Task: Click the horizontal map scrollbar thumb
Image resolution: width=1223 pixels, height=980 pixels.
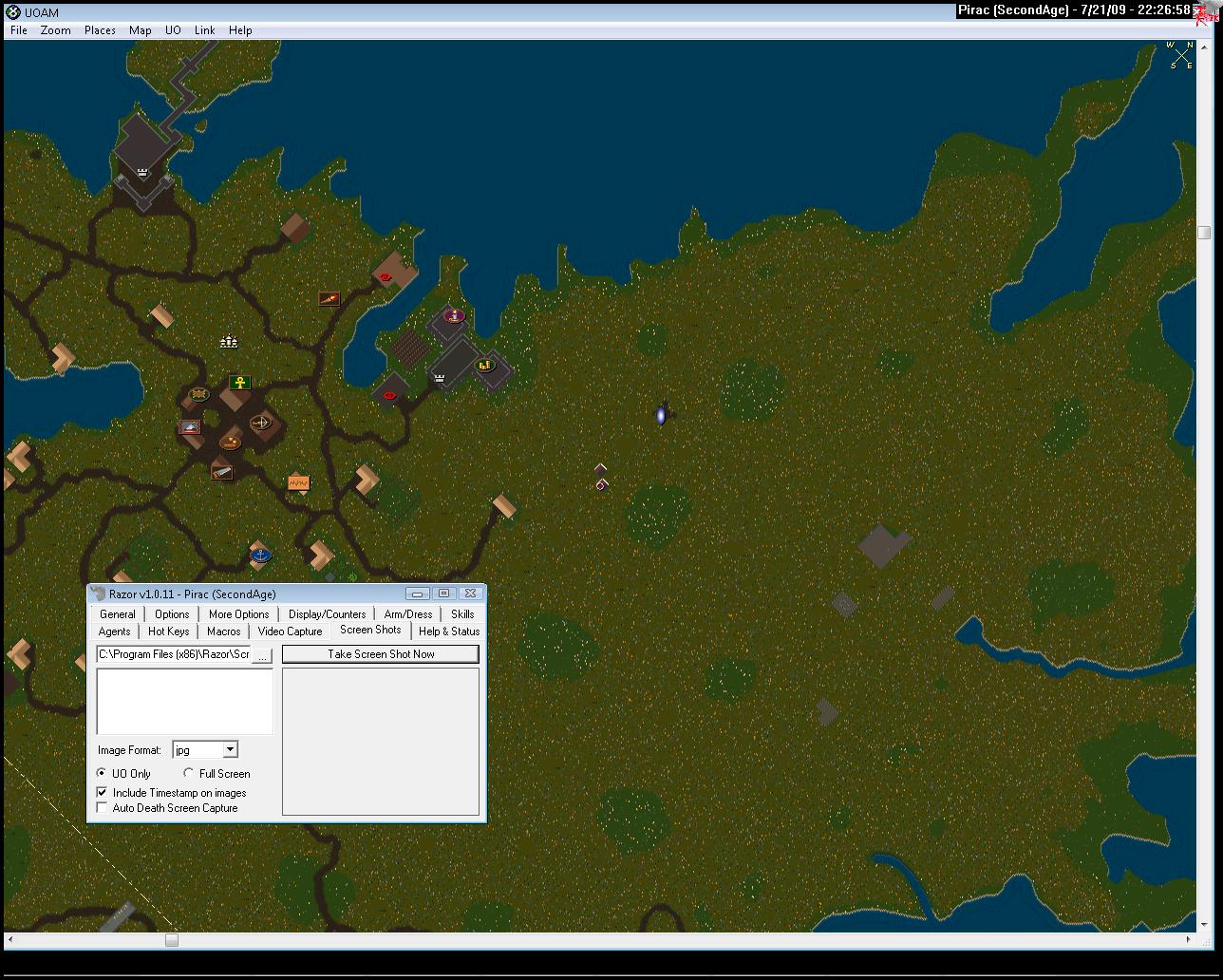Action: click(x=171, y=940)
